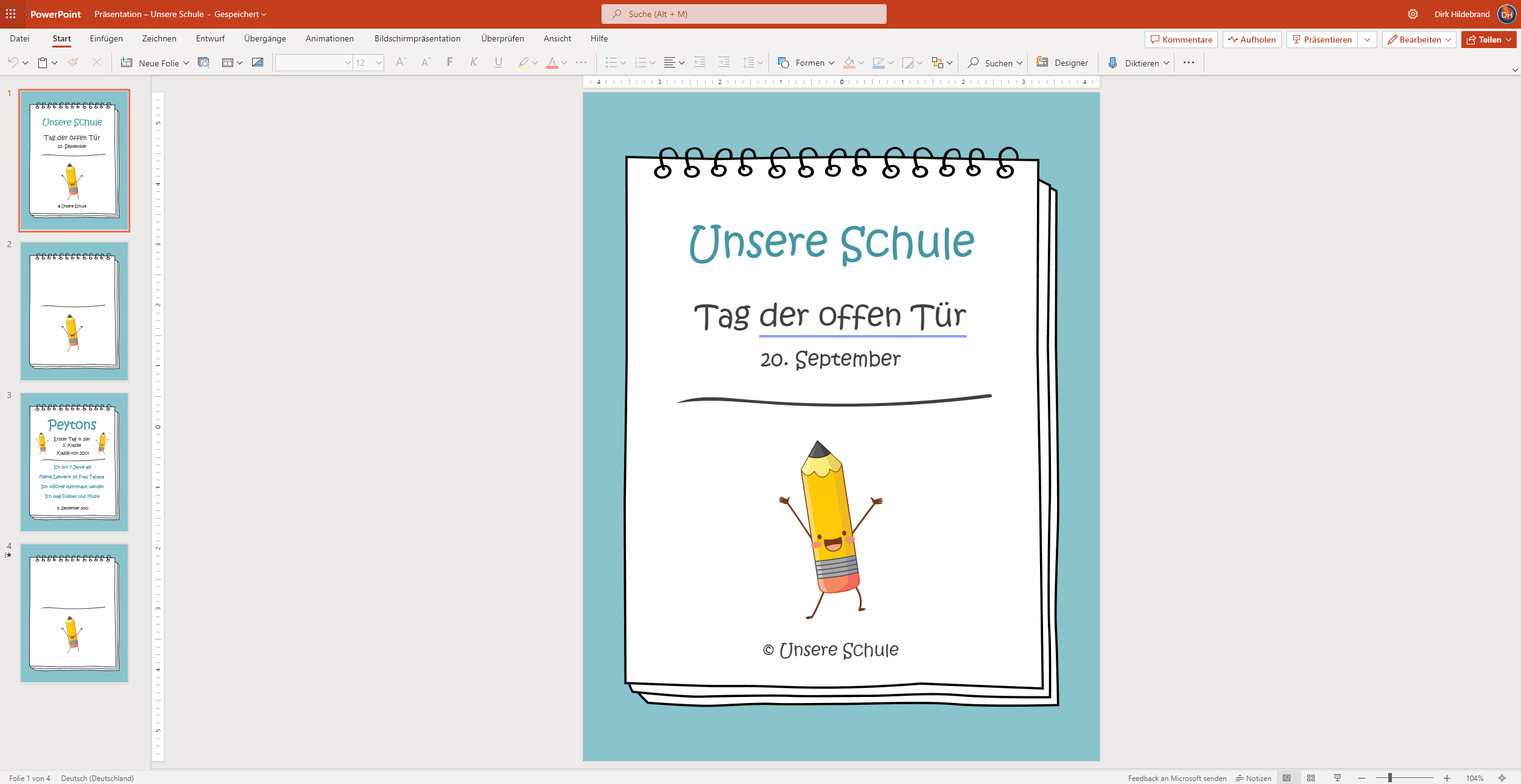Switch to slide sorter view
This screenshot has width=1521, height=784.
[x=1311, y=778]
